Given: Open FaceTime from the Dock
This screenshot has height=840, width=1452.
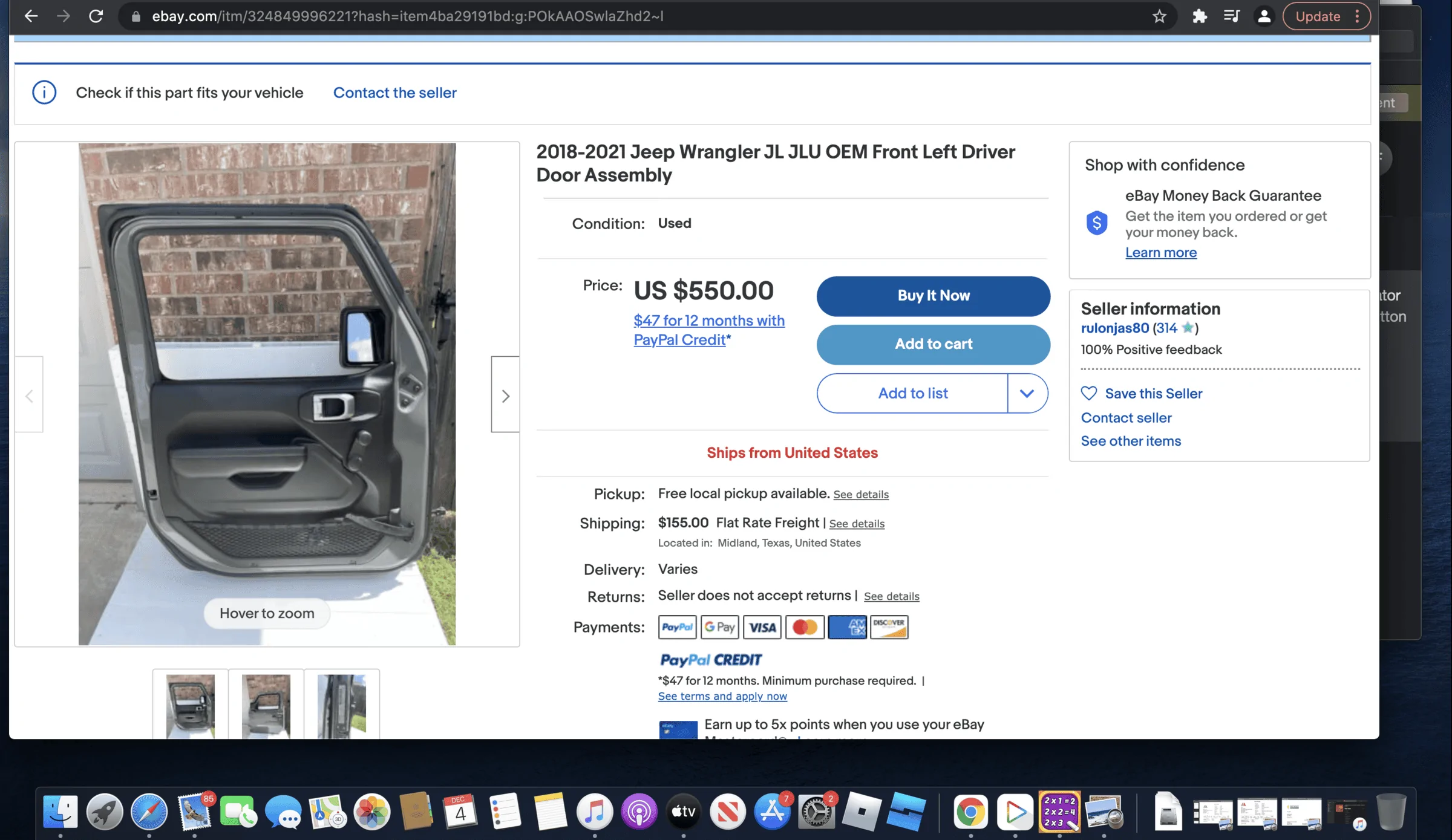Looking at the screenshot, I should [x=238, y=812].
